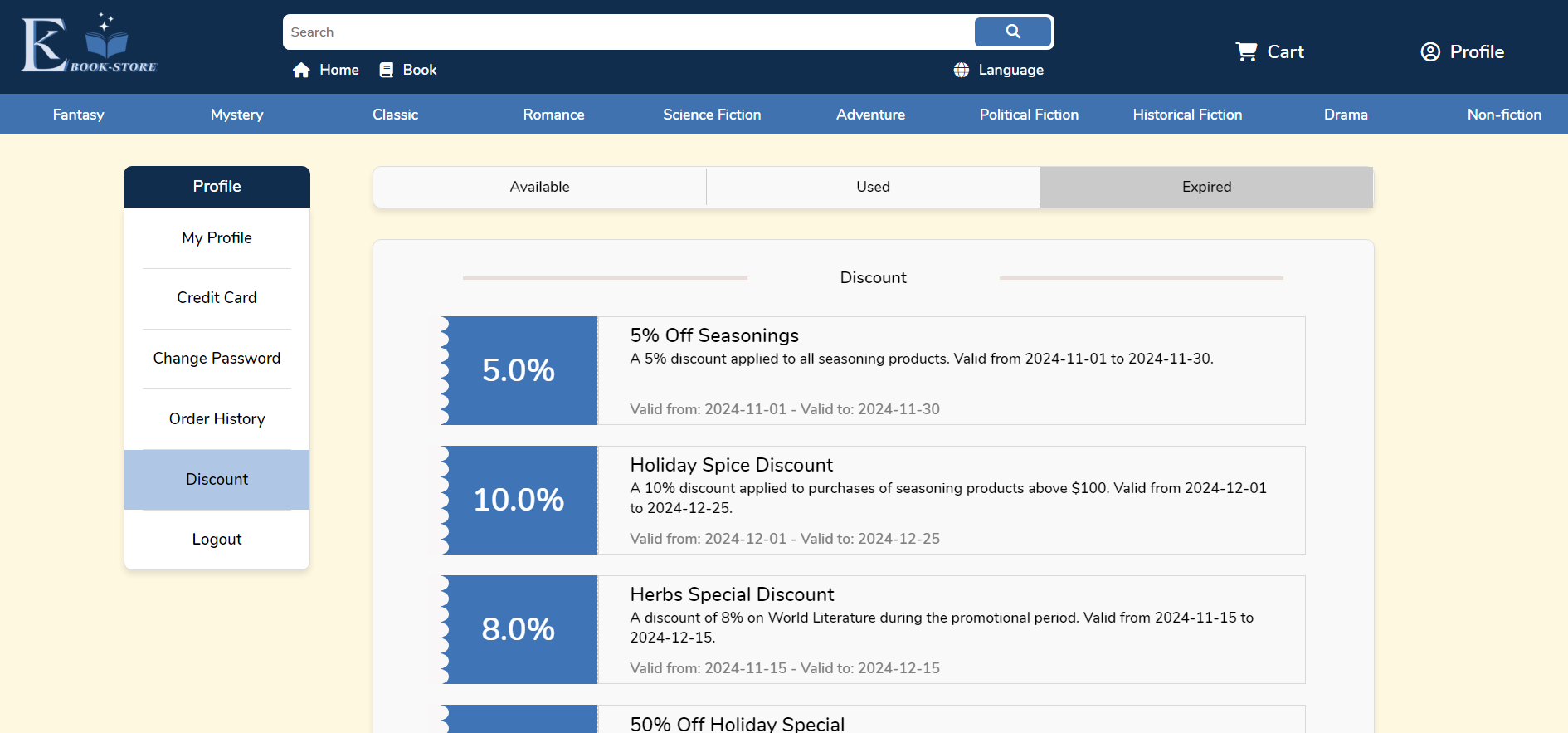
Task: Click the Book icon in navigation
Action: (386, 71)
